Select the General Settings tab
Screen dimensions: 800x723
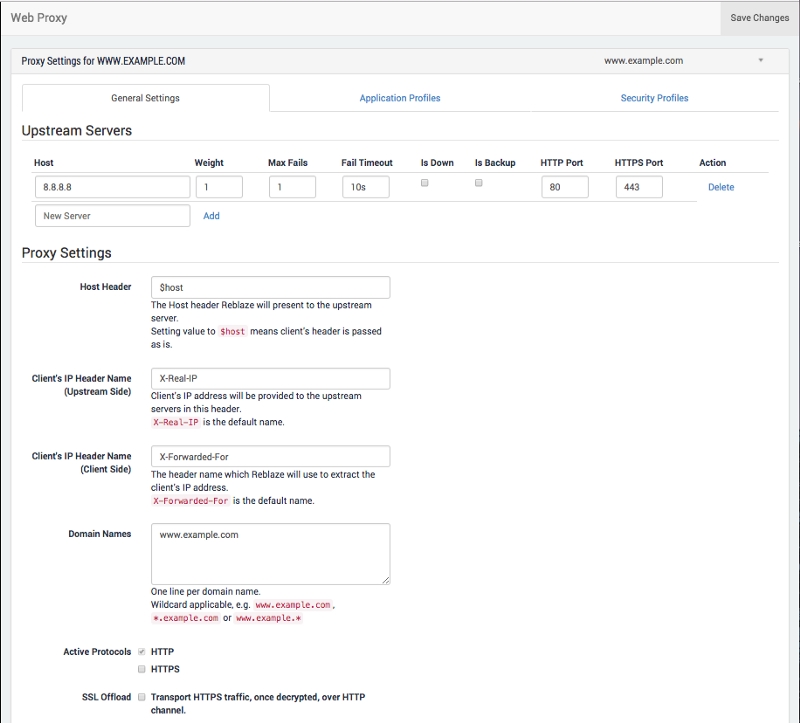point(146,98)
